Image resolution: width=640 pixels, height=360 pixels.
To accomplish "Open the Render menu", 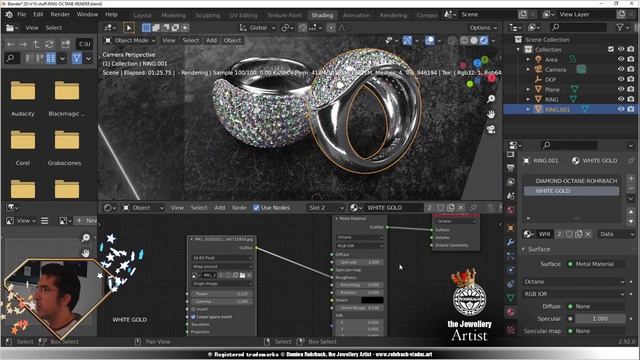I will [x=60, y=14].
